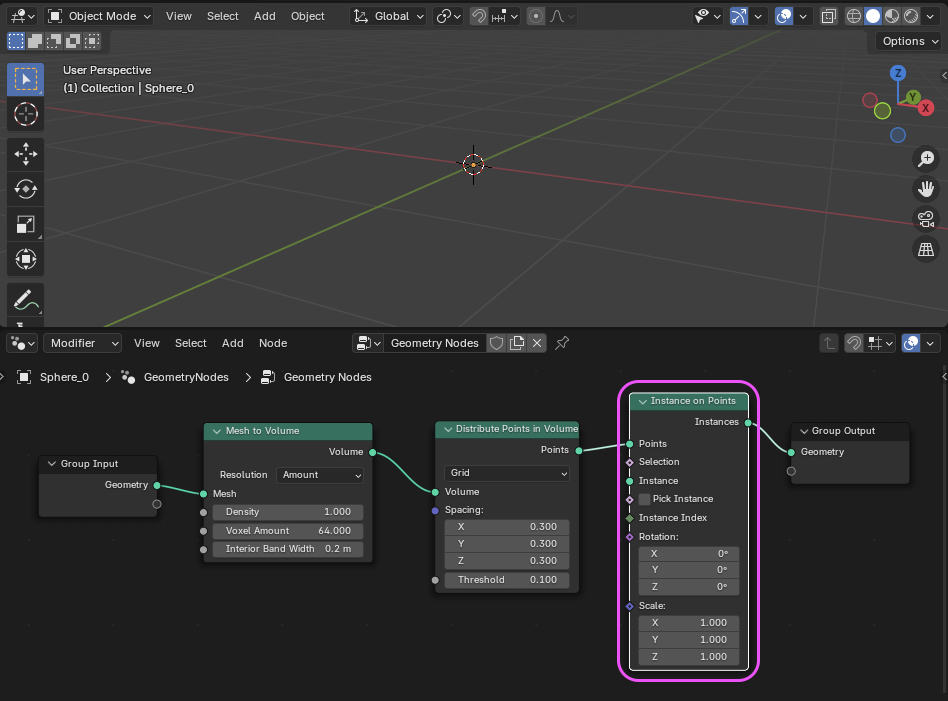Image resolution: width=948 pixels, height=701 pixels.
Task: Open the Object Mode dropdown
Action: 100,16
